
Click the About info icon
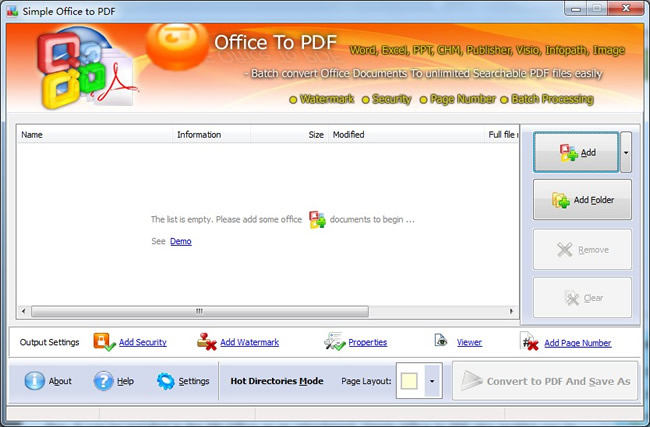coord(34,381)
